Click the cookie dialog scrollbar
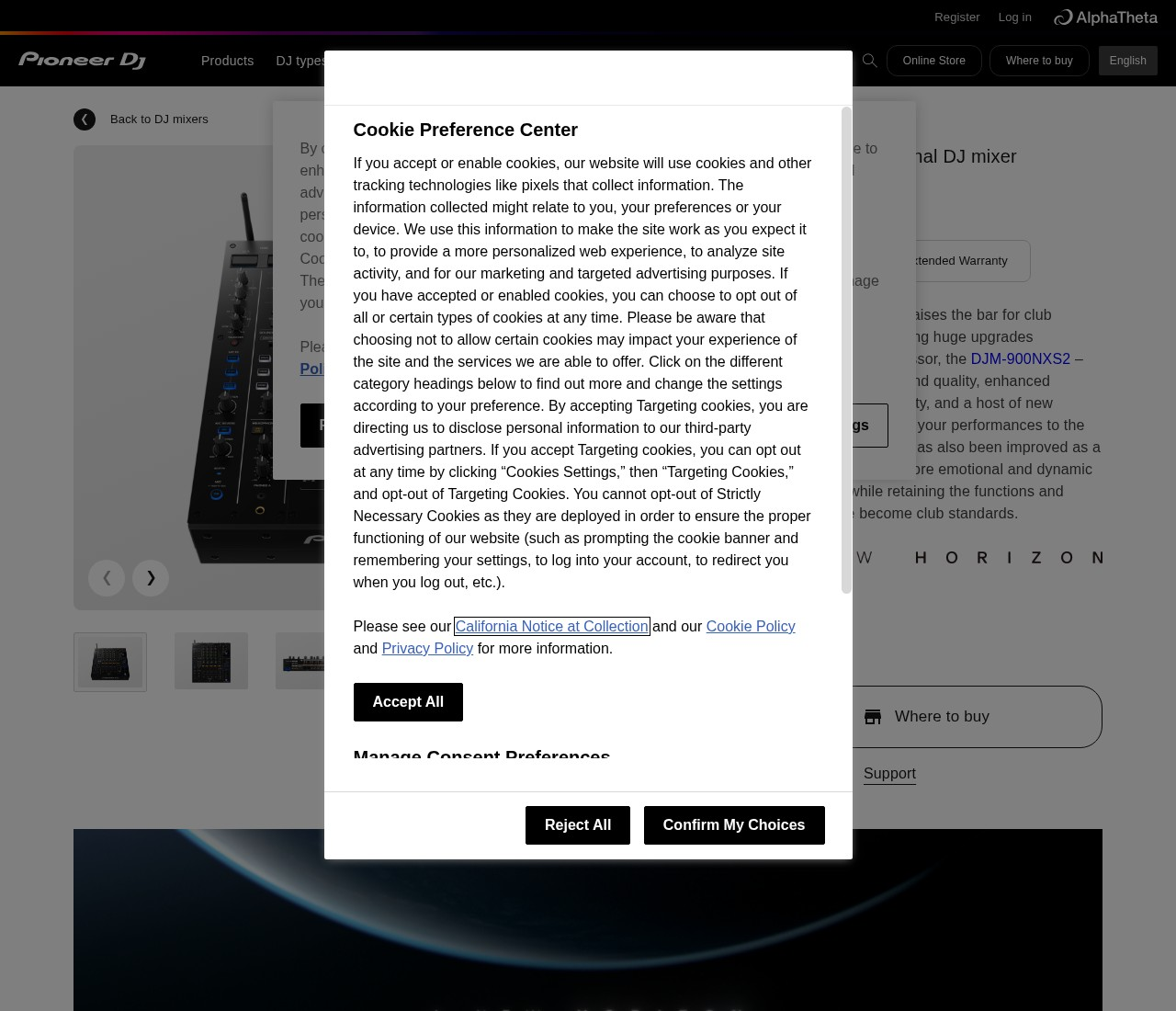The height and width of the screenshot is (1011, 1176). coord(846,349)
